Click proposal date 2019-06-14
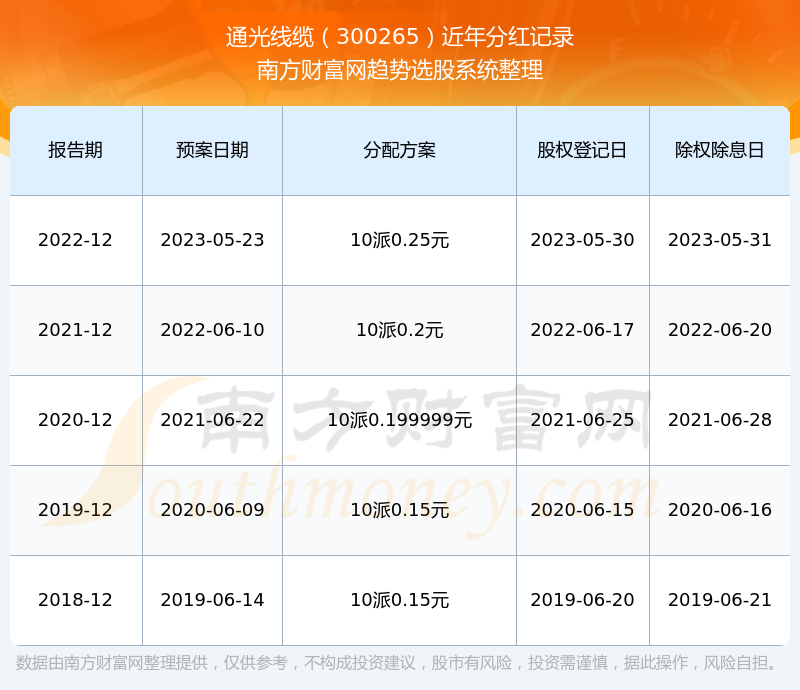The width and height of the screenshot is (800, 690). tap(212, 600)
